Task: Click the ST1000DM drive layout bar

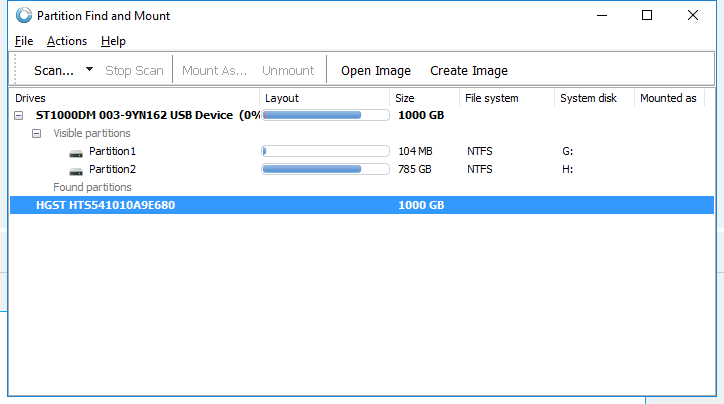Action: click(x=326, y=115)
